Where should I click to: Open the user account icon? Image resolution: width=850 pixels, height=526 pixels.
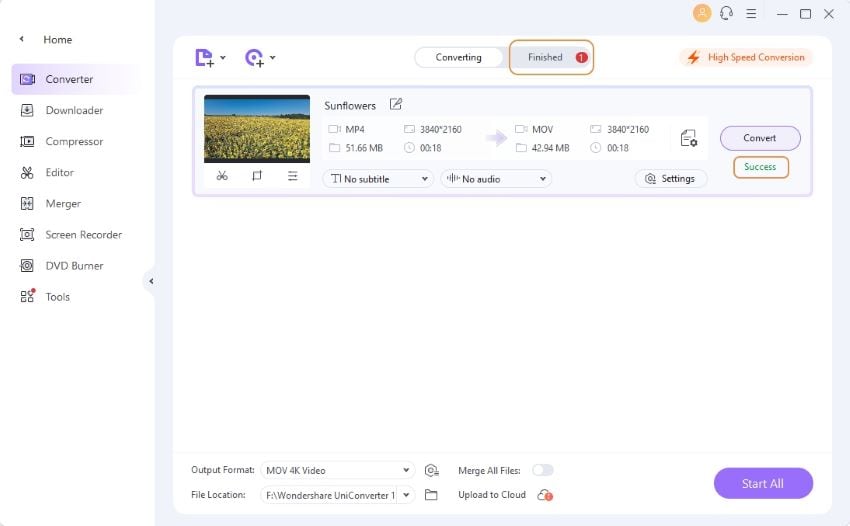701,13
